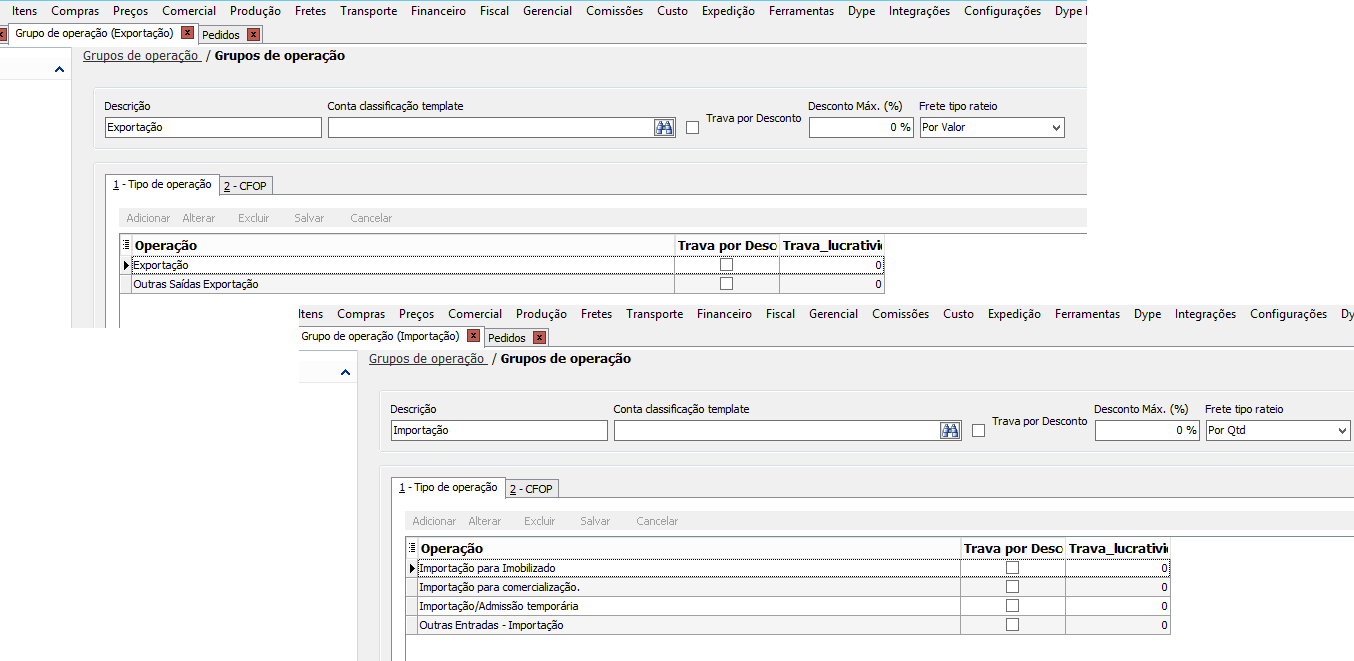Viewport: 1354px width, 661px height.
Task: Check Trava por Desconto for Exportação row
Action: click(x=726, y=265)
